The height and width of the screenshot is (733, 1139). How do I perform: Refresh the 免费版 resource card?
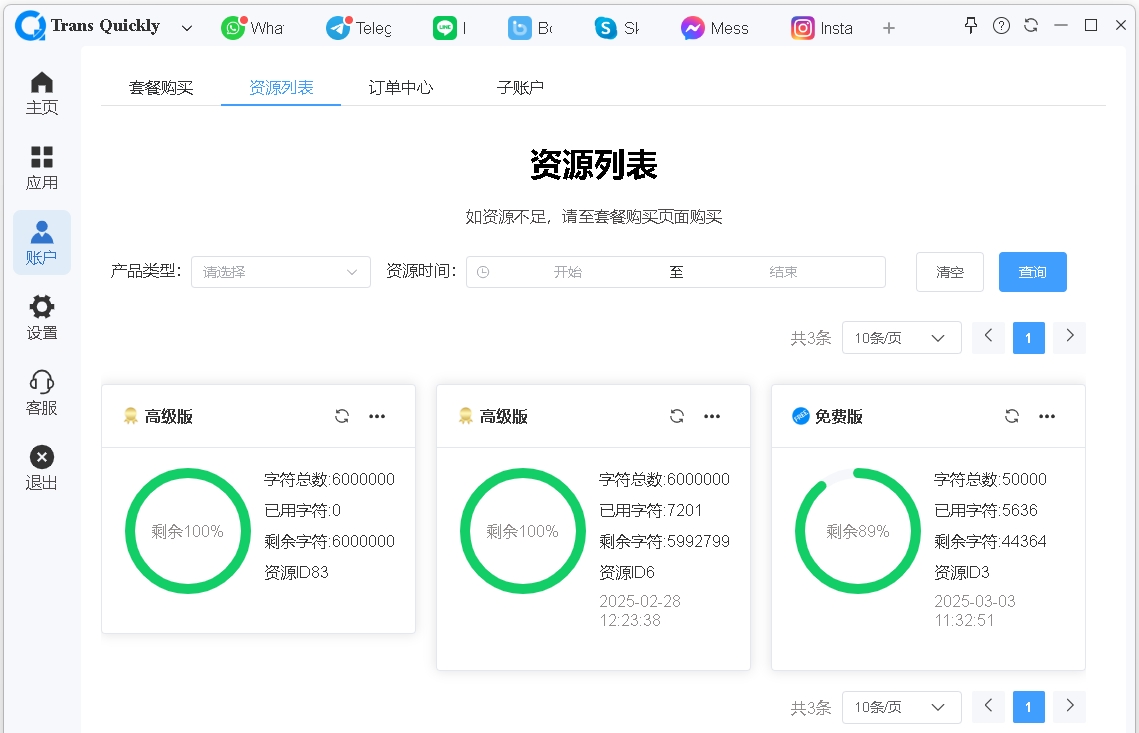(1012, 416)
